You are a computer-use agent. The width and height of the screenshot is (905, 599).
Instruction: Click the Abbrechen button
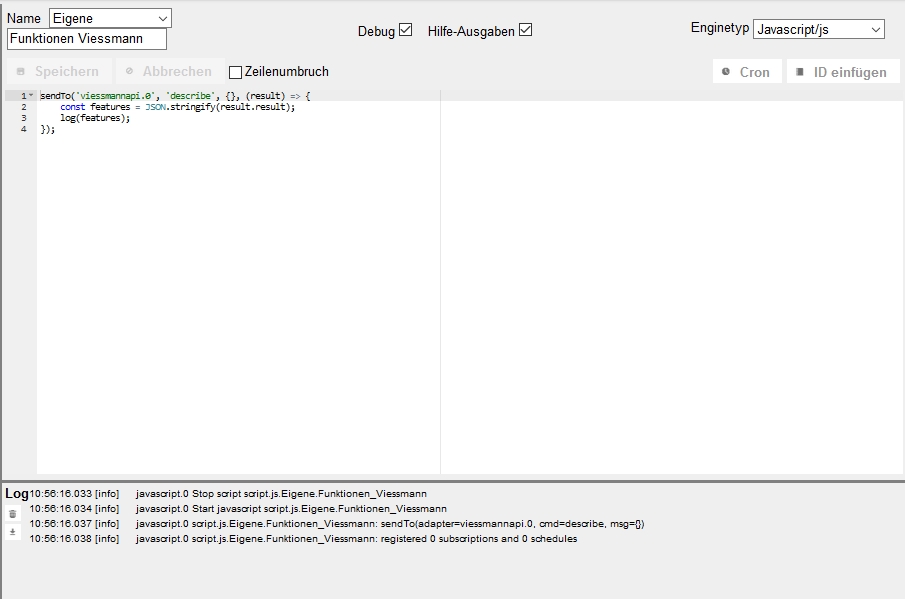click(170, 72)
